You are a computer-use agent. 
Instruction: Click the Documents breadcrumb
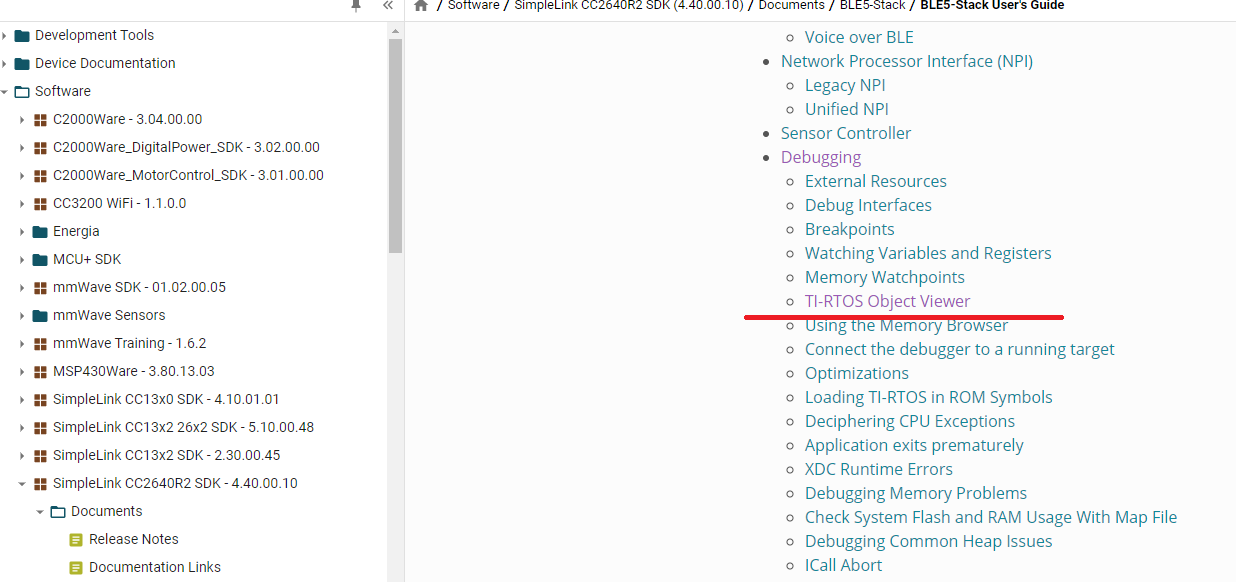point(792,5)
